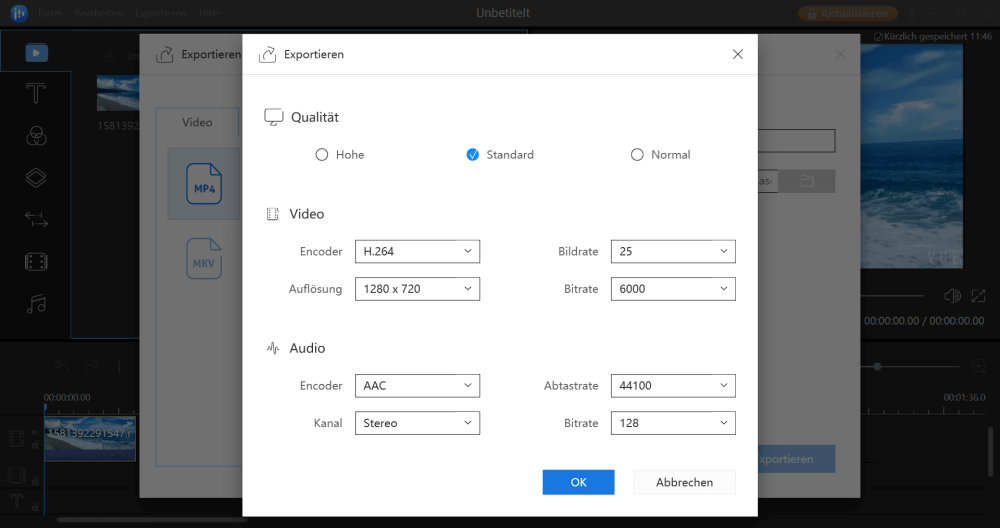
Task: Expand the Auflösung 1280 x 720 dropdown
Action: (417, 290)
